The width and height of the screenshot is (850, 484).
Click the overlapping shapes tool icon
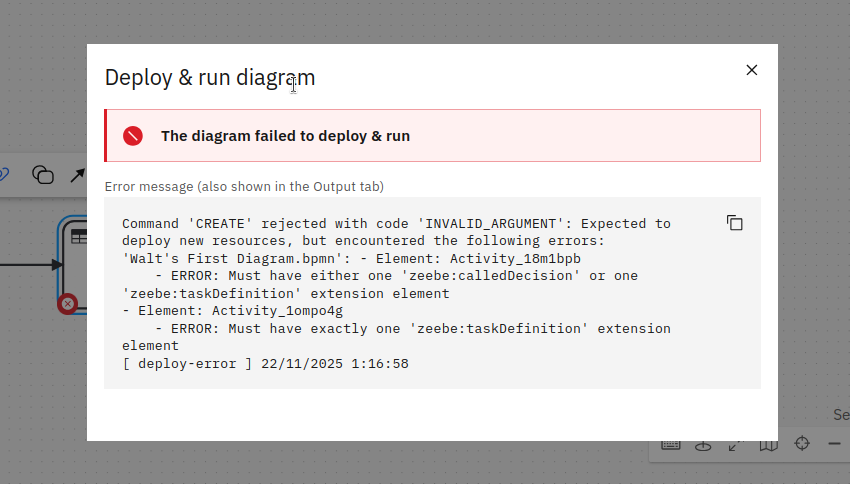point(43,175)
